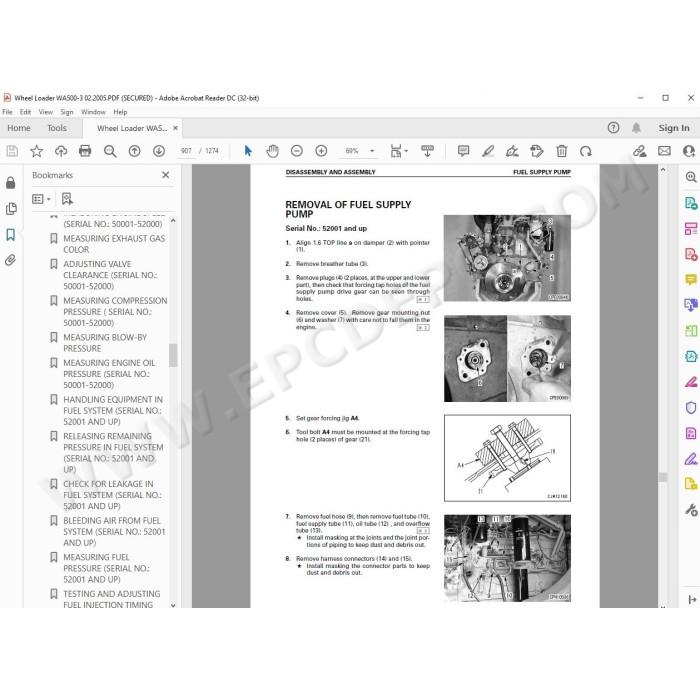The height and width of the screenshot is (700, 700).
Task: Select the Highlight text pen tool
Action: [488, 151]
